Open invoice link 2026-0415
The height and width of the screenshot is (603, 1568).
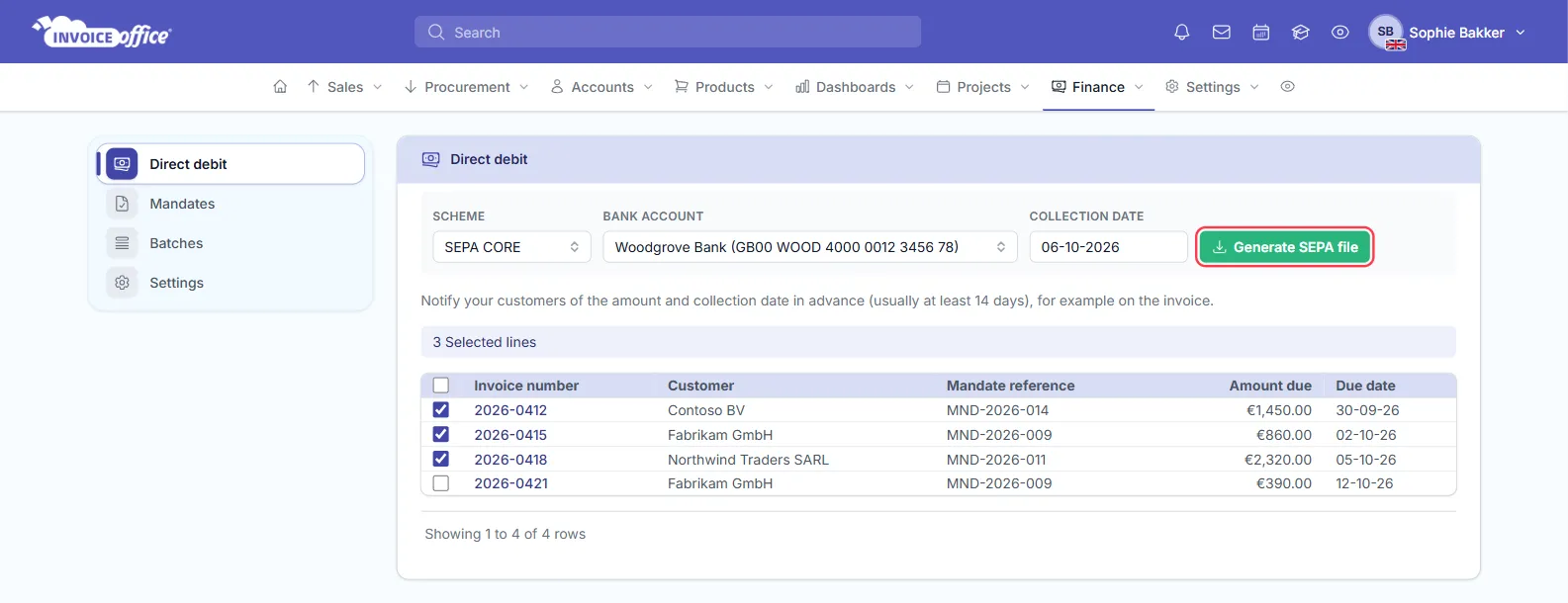[510, 435]
